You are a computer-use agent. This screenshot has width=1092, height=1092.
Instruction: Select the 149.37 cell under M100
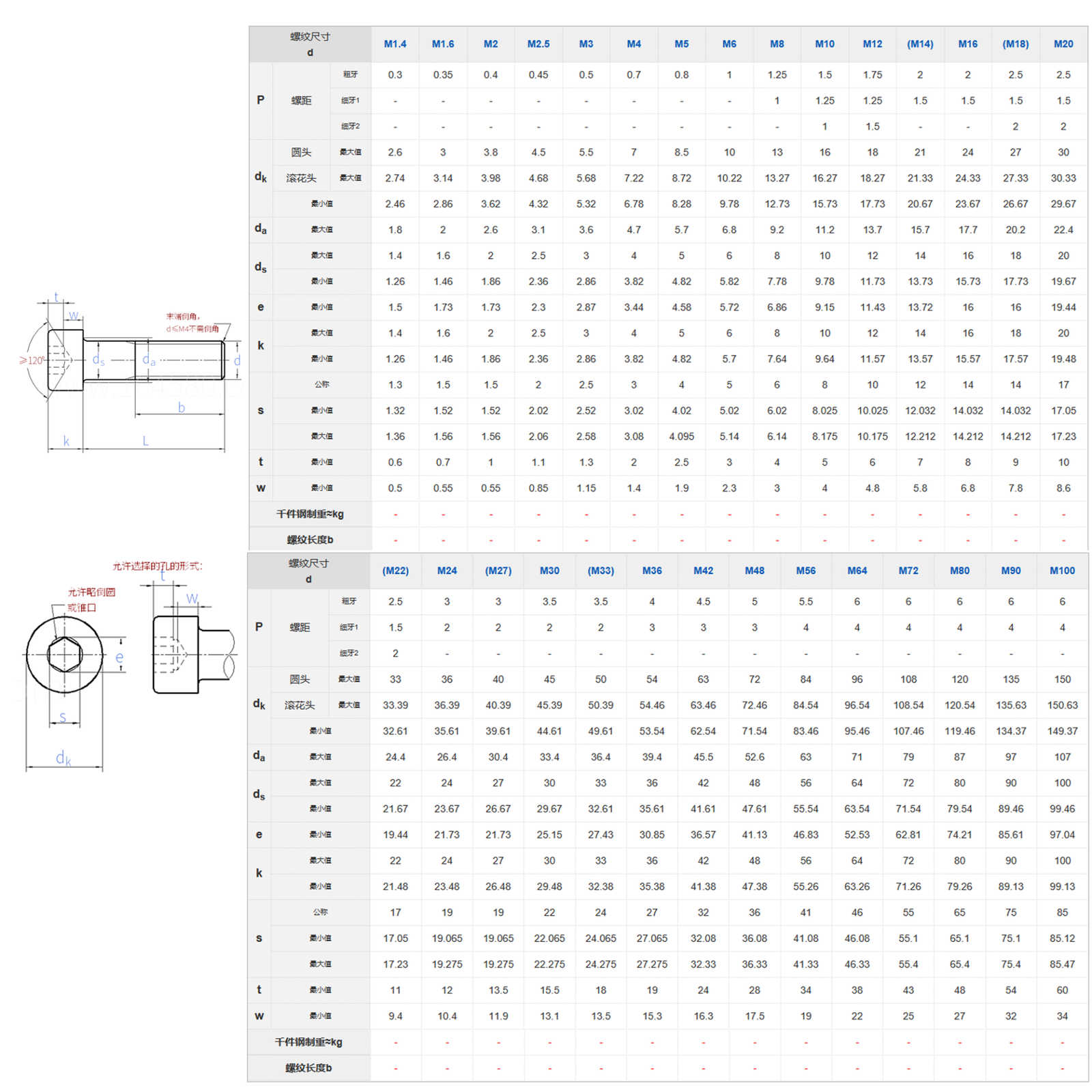(1062, 731)
